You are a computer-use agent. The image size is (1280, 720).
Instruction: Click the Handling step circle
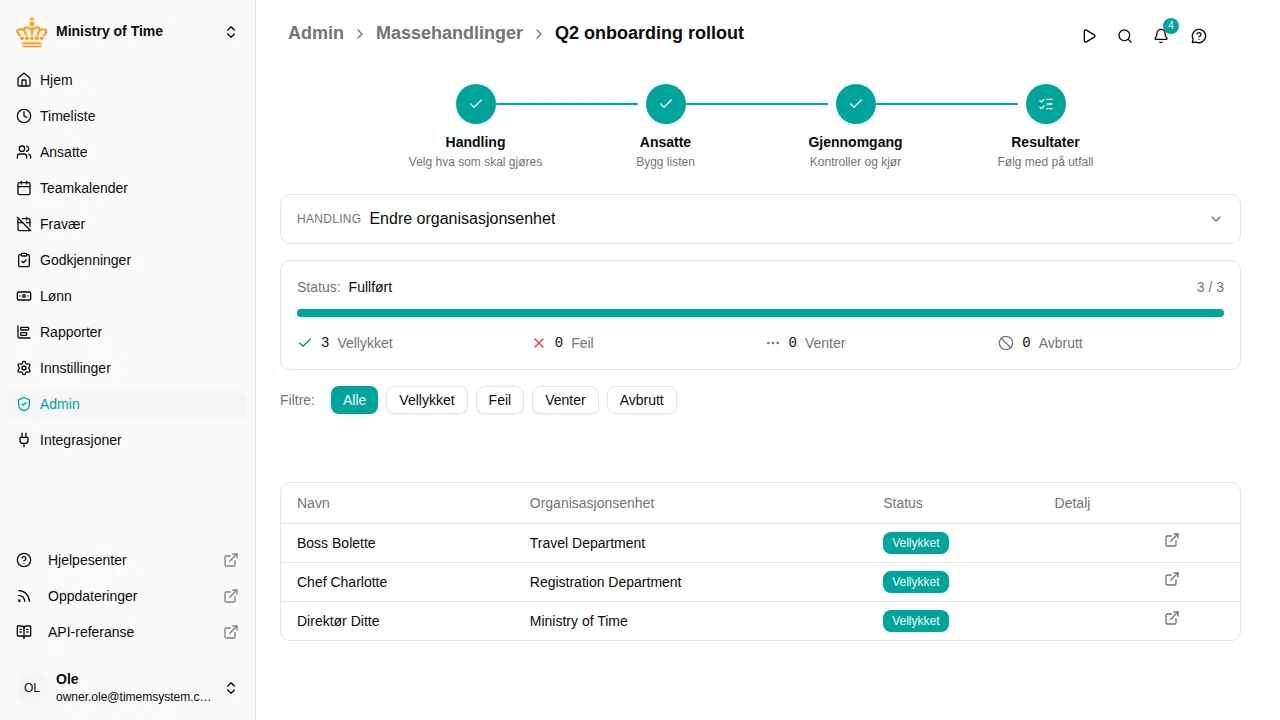(476, 104)
